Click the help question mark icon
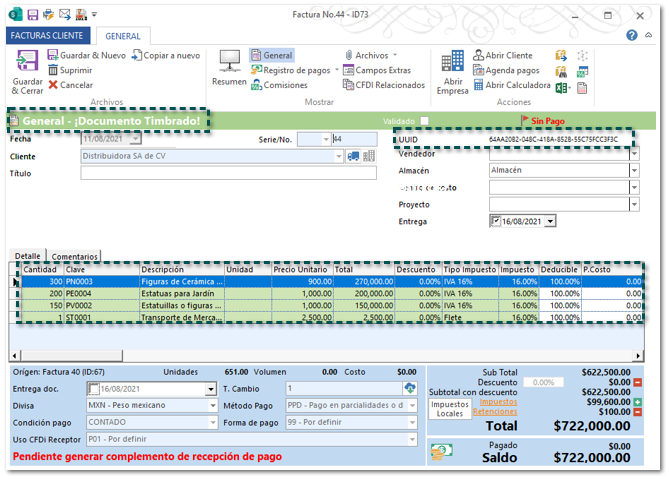The image size is (669, 479). [x=632, y=35]
